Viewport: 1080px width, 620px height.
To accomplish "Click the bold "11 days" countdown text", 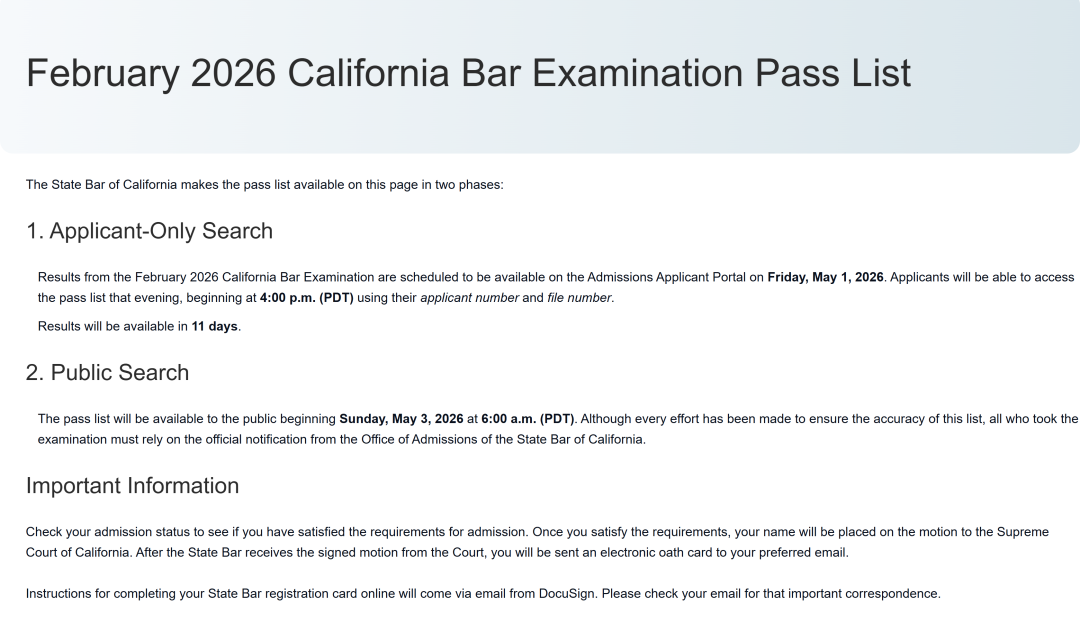I will point(215,326).
